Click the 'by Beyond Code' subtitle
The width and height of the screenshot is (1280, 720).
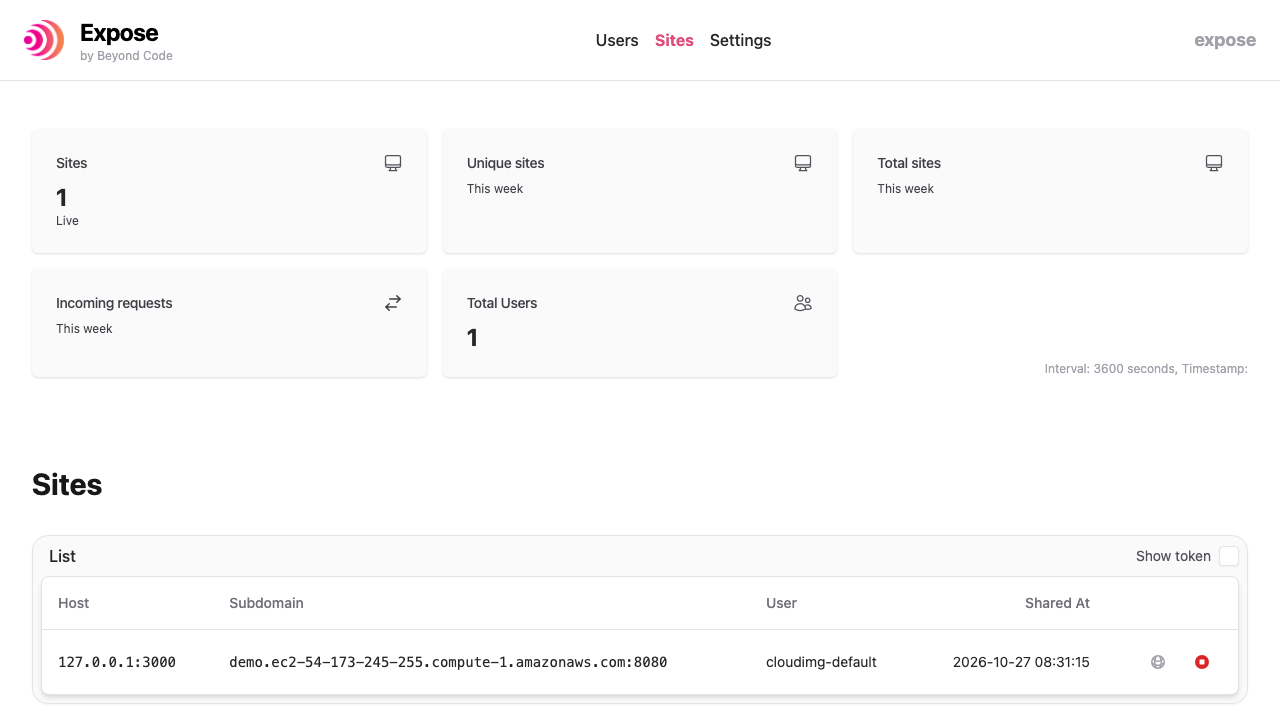click(x=126, y=56)
